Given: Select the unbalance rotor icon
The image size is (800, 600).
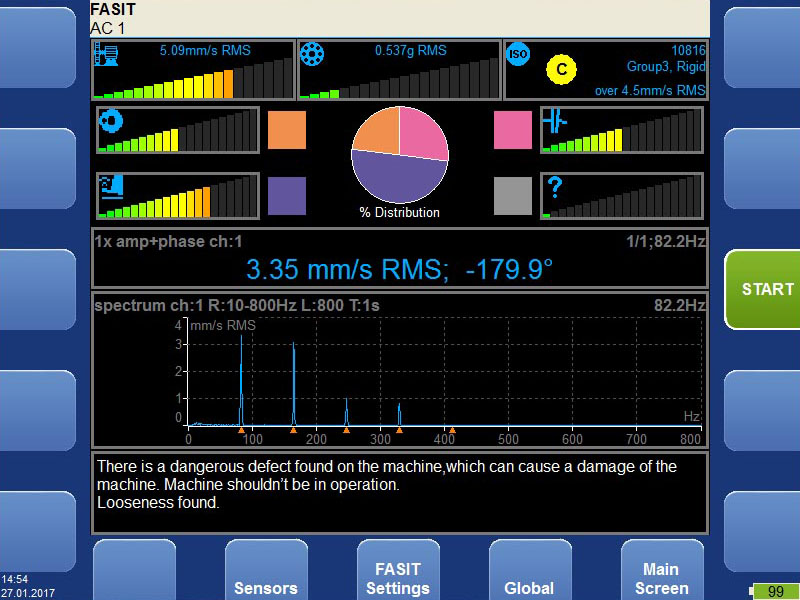Looking at the screenshot, I should coord(111,121).
